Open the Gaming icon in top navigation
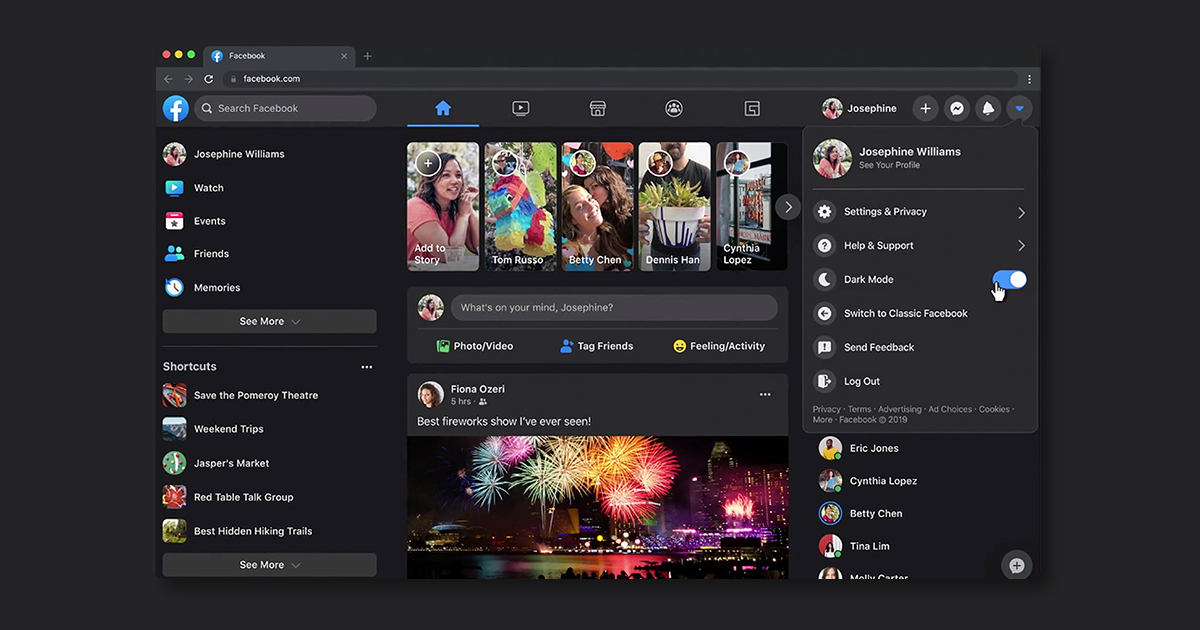The height and width of the screenshot is (630, 1200). pyautogui.click(x=752, y=108)
